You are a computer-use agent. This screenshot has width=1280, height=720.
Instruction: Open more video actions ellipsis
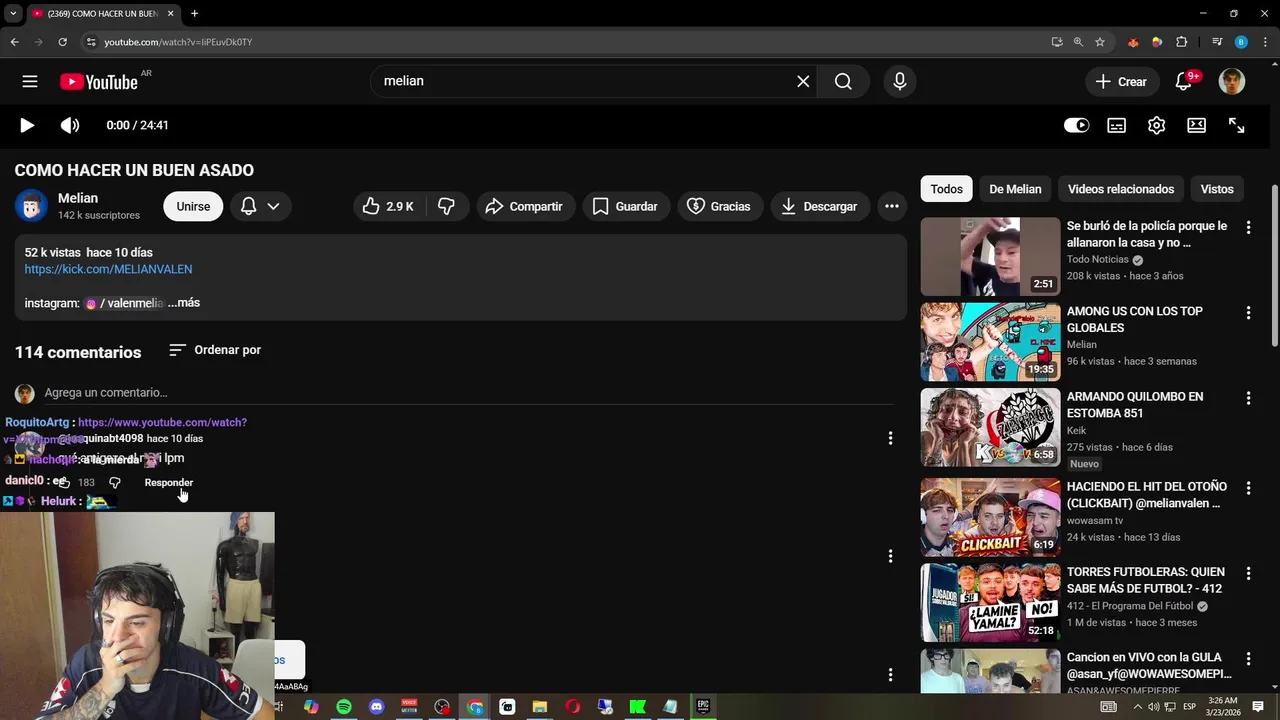coord(891,206)
